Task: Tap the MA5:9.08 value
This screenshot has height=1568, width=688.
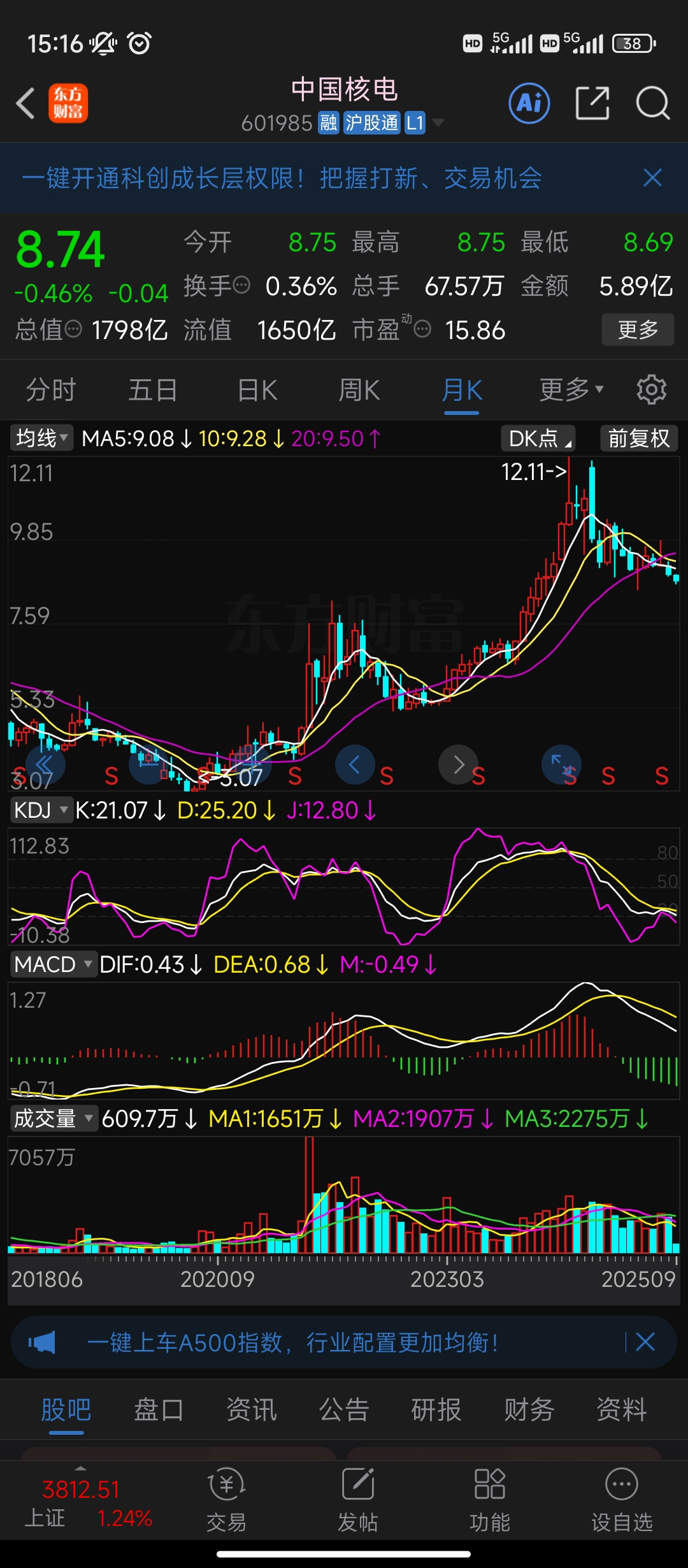Action: coord(136,439)
